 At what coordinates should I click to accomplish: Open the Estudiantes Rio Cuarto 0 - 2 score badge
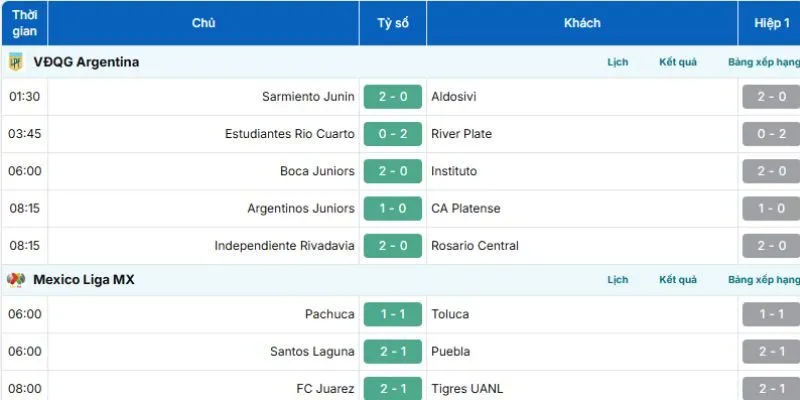click(393, 134)
